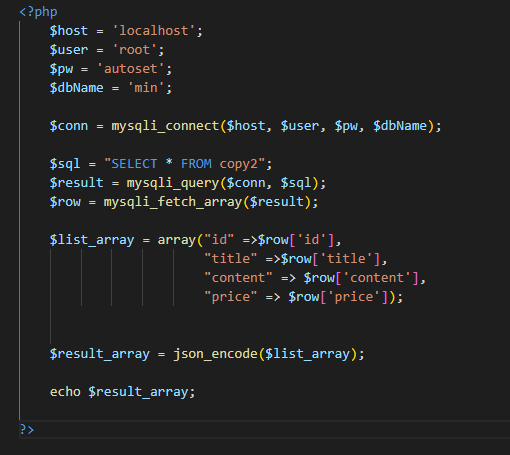Viewport: 510px width, 455px height.
Task: Click the mysqli_query function name
Action: [173, 183]
